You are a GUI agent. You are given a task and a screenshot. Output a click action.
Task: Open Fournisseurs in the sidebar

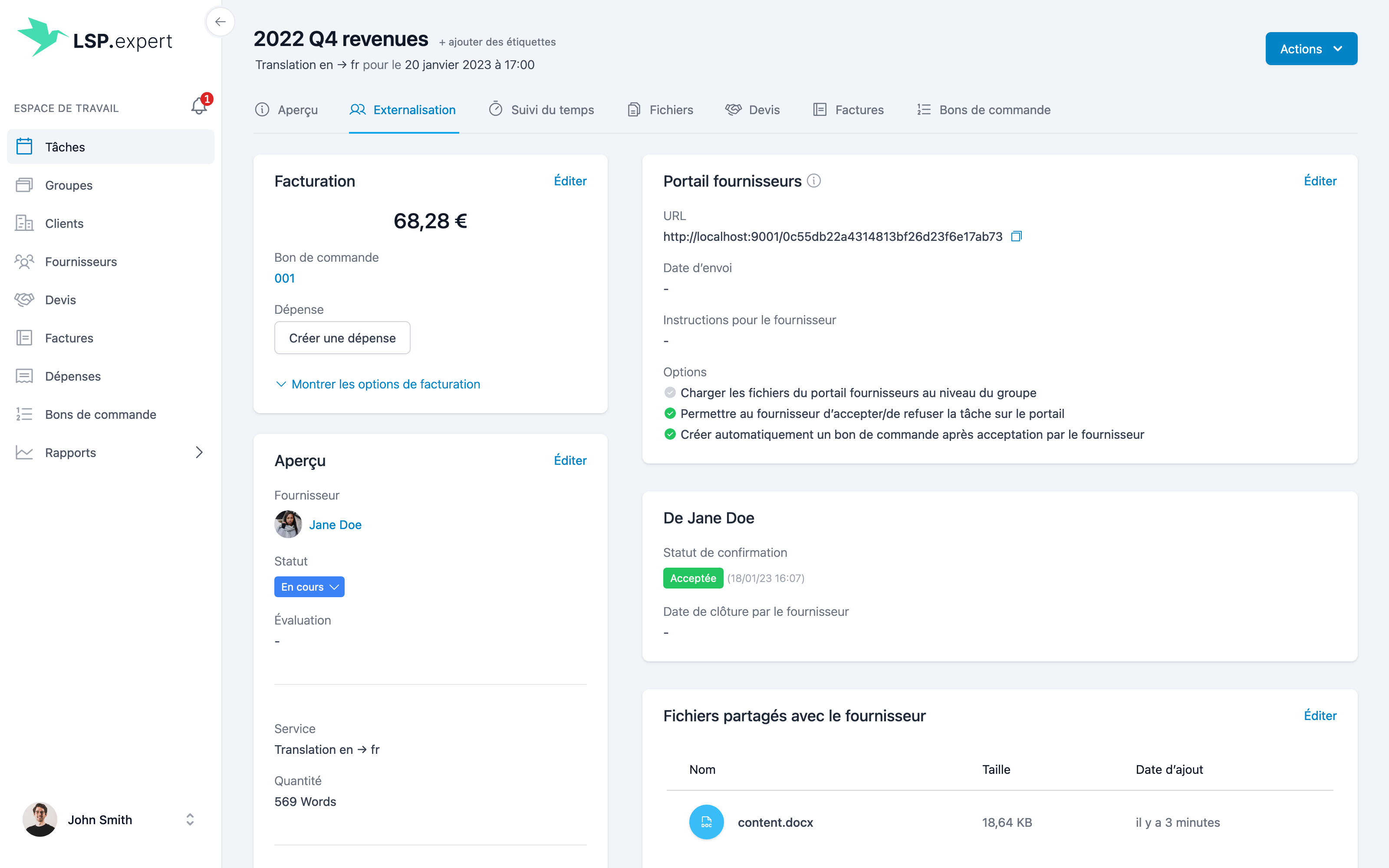pyautogui.click(x=80, y=262)
